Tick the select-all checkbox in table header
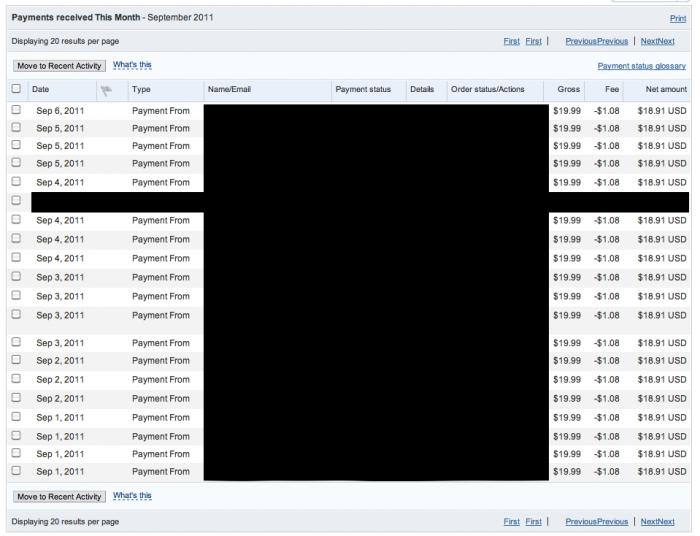 tap(15, 90)
